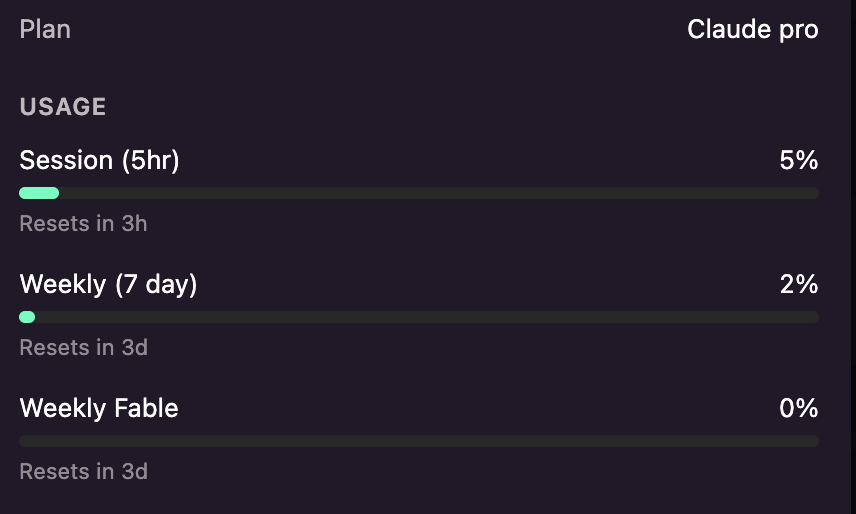856x514 pixels.
Task: Click the Weekly Fable usage progress bar
Action: (419, 441)
